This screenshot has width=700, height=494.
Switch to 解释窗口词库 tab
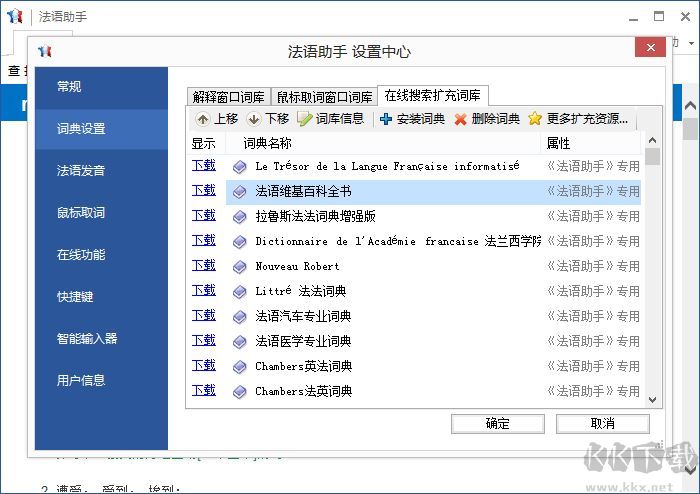(x=229, y=96)
